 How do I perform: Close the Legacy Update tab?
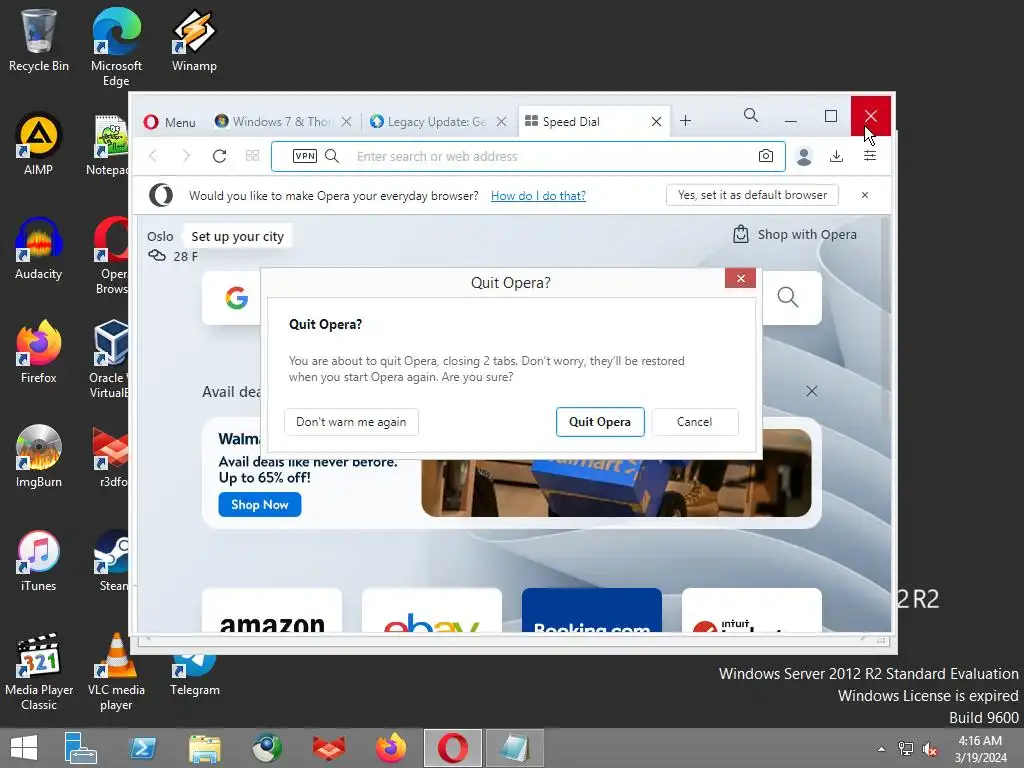click(x=502, y=122)
